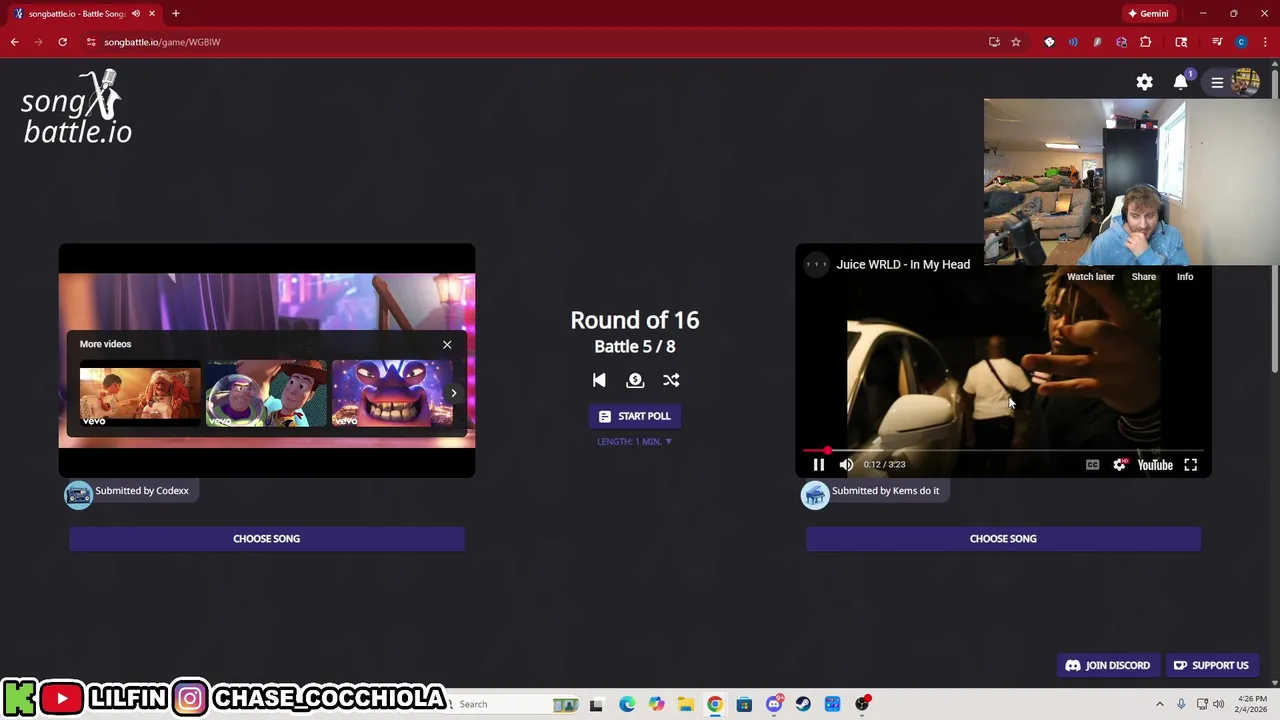This screenshot has height=720, width=1280.
Task: Open Microsoft Edge from taskbar
Action: coord(626,704)
